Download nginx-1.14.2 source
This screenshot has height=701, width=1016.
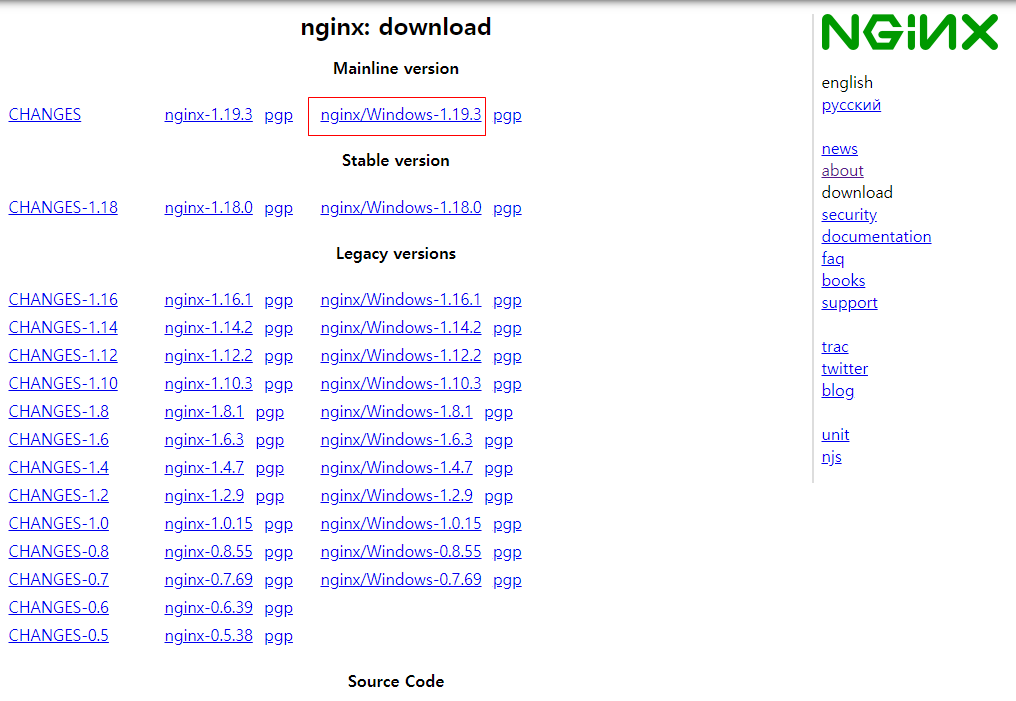pos(209,327)
